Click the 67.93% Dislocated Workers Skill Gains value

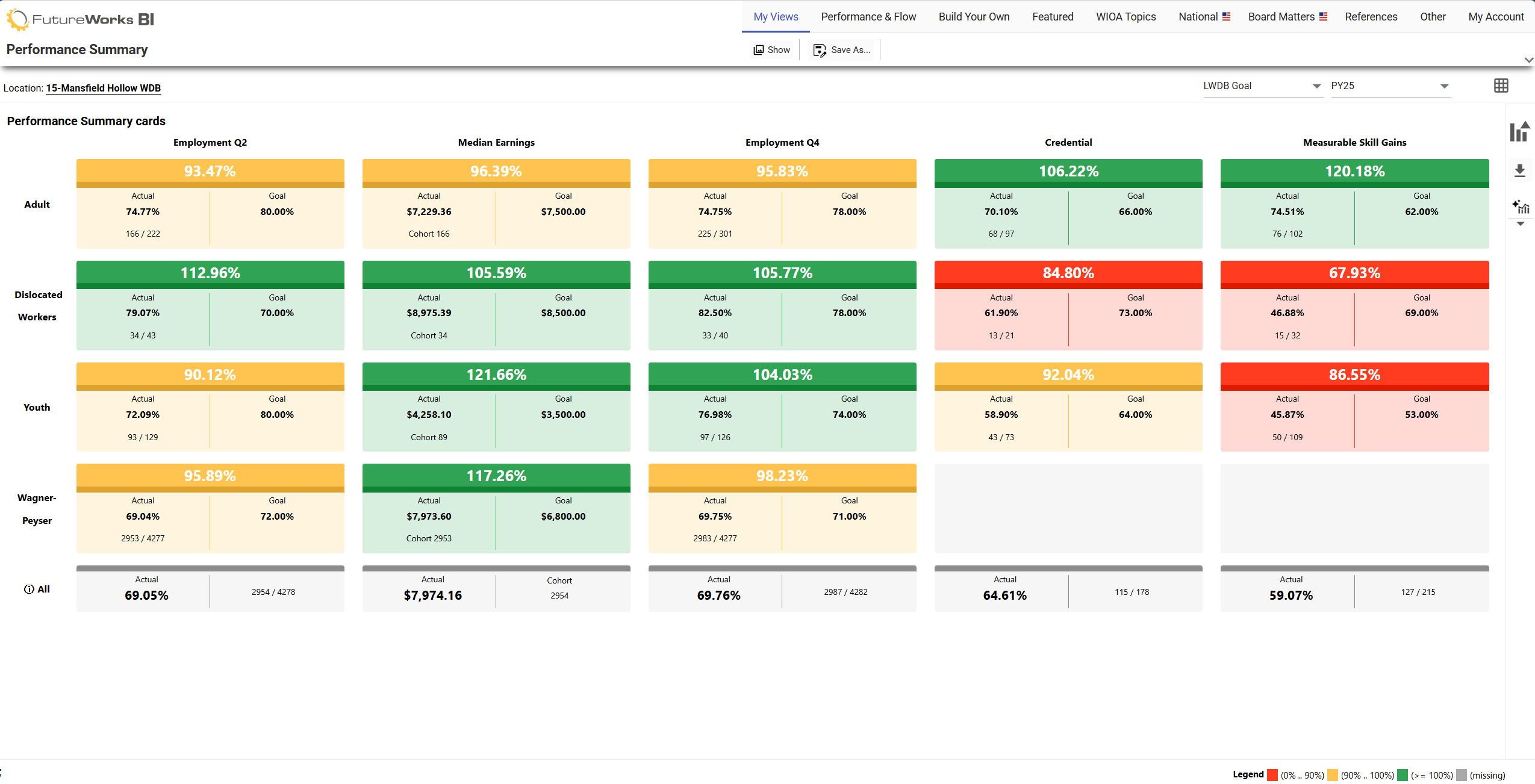(1355, 273)
